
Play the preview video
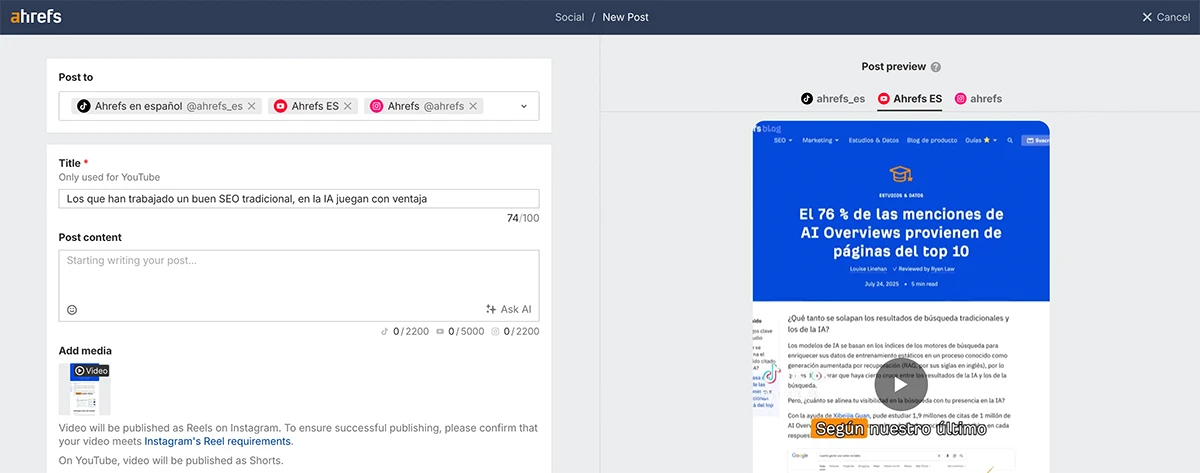[x=900, y=384]
